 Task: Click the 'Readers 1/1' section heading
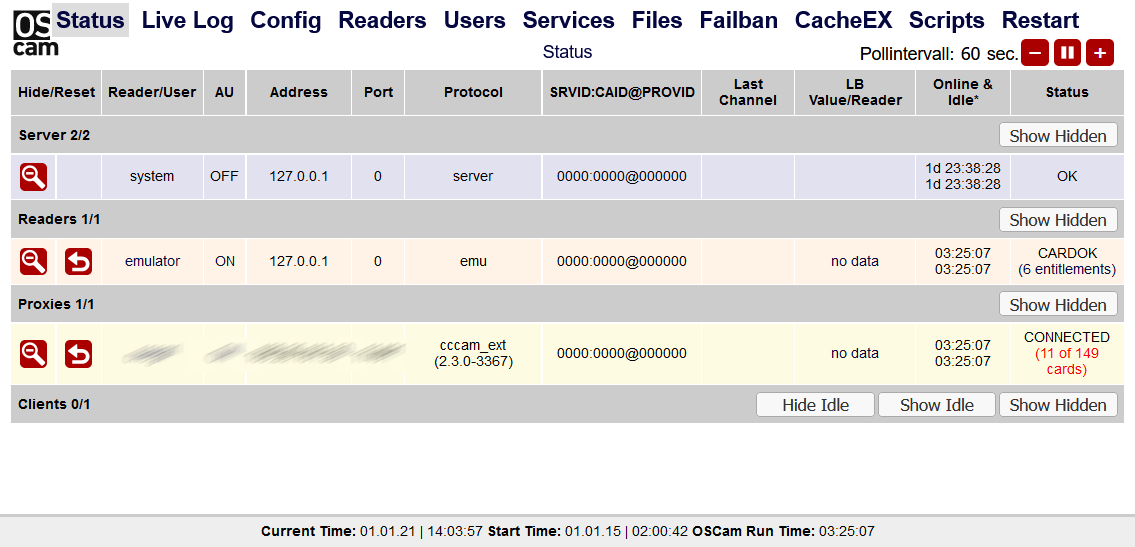59,220
